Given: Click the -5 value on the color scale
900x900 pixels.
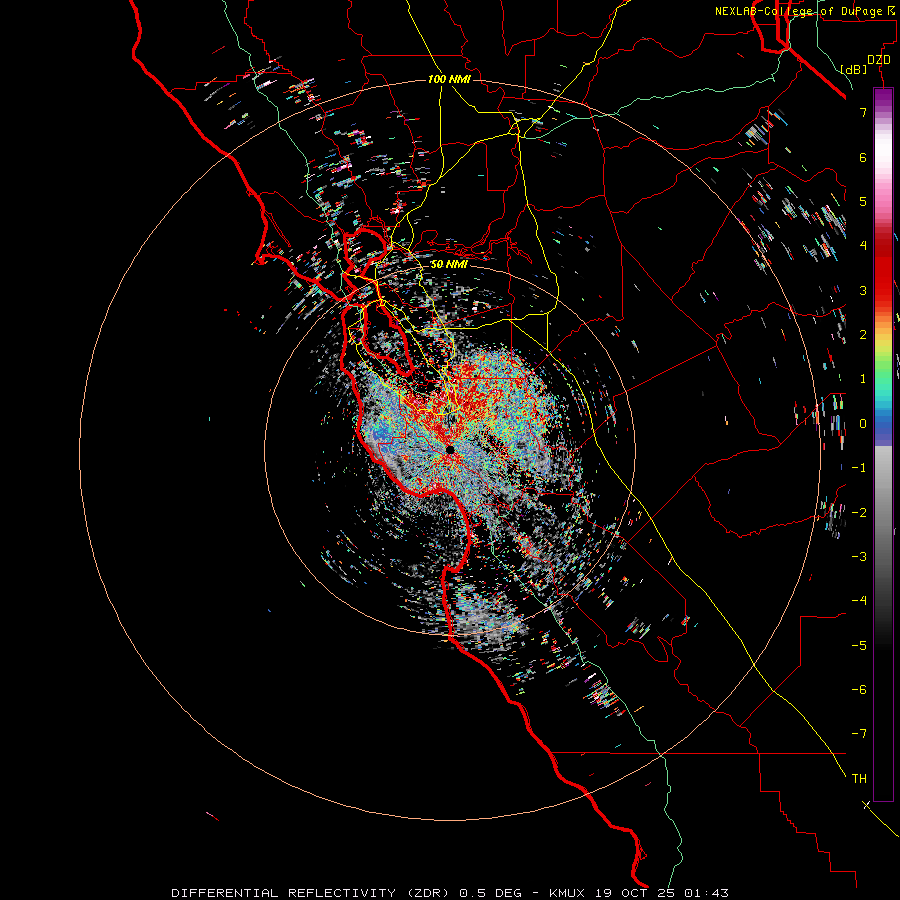Looking at the screenshot, I should coord(859,646).
